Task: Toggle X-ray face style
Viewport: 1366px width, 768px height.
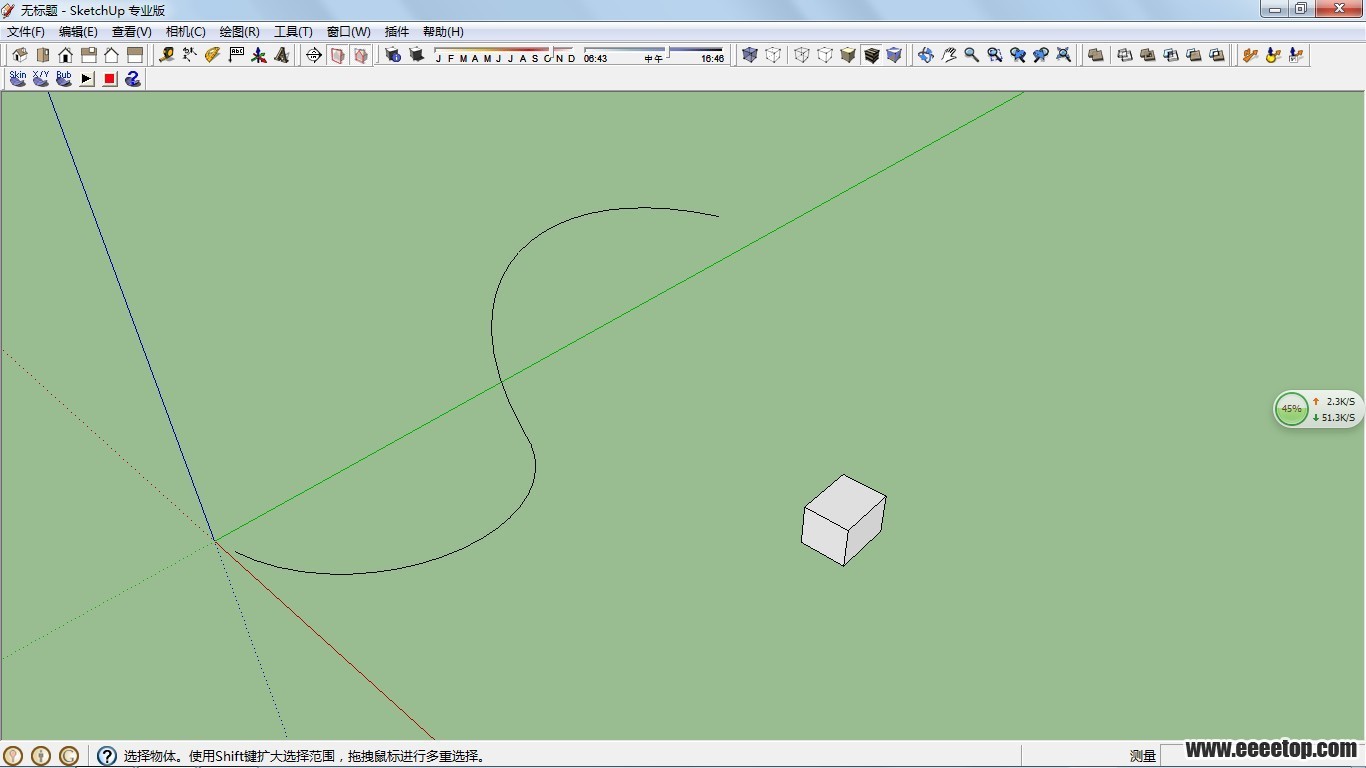Action: click(x=750, y=55)
